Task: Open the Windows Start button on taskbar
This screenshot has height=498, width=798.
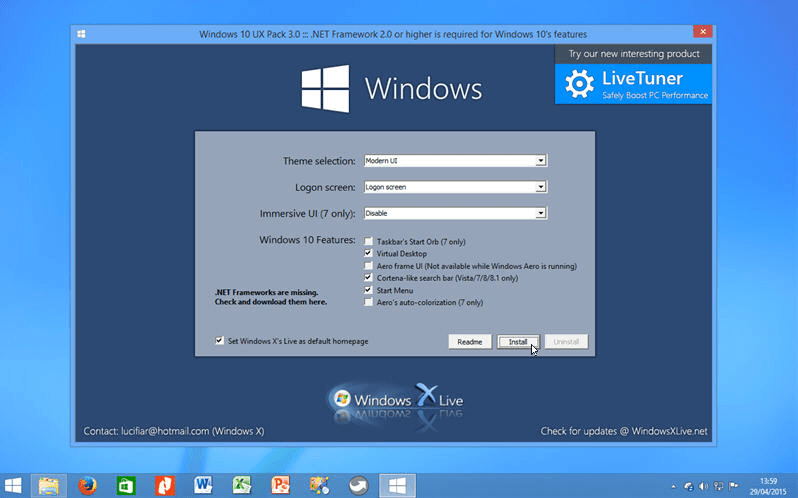Action: [13, 485]
